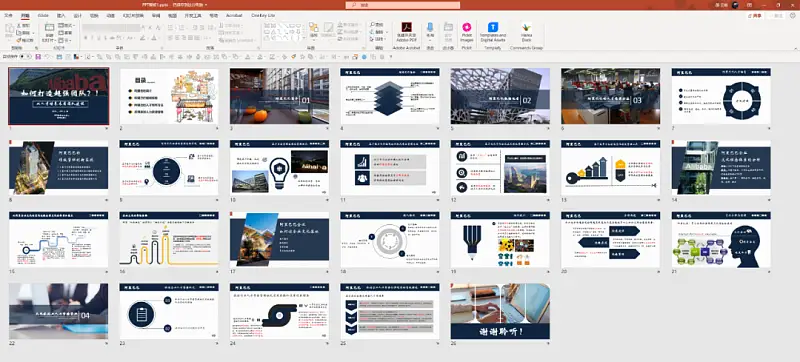Click the Paste clipboard icon
Image resolution: width=800 pixels, height=362 pixels.
point(9,29)
